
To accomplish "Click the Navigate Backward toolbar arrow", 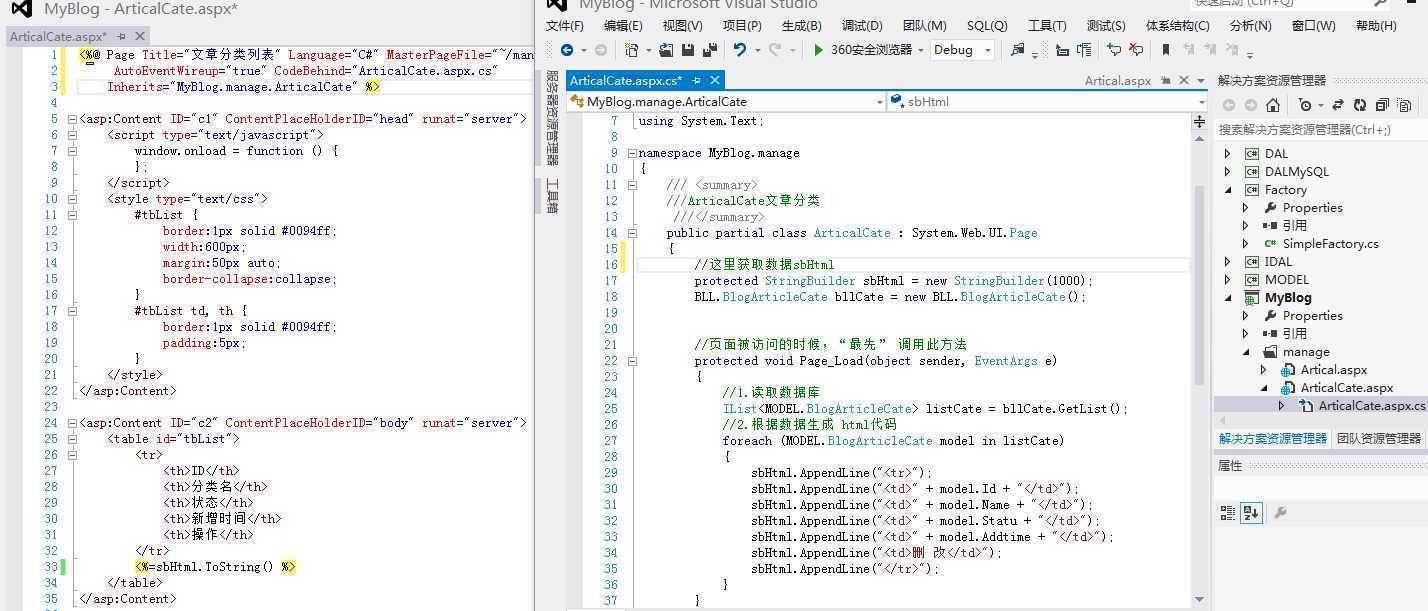I will 567,50.
